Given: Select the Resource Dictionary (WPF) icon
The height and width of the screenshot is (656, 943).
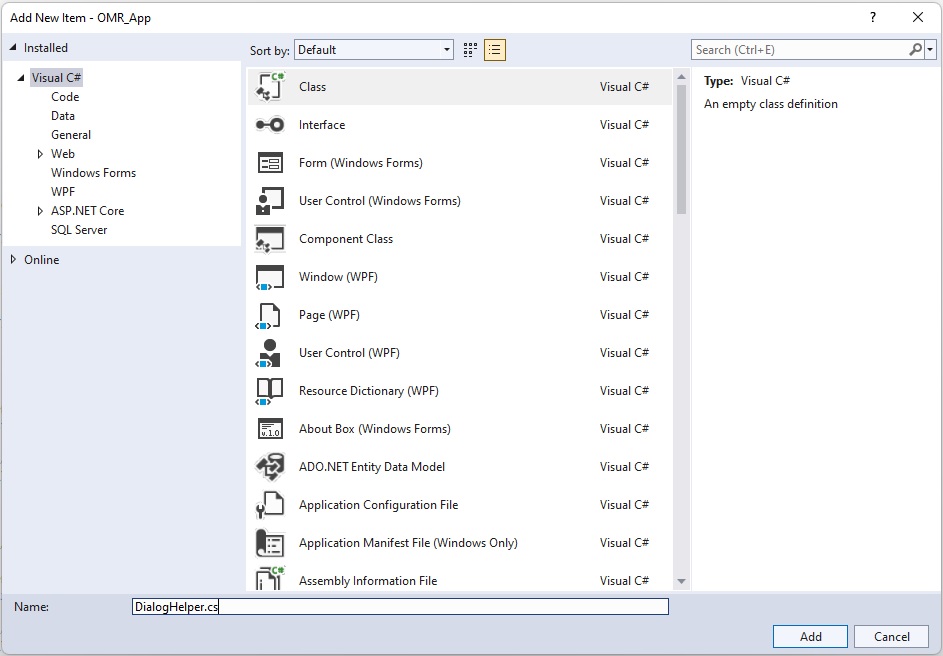Looking at the screenshot, I should pyautogui.click(x=270, y=391).
